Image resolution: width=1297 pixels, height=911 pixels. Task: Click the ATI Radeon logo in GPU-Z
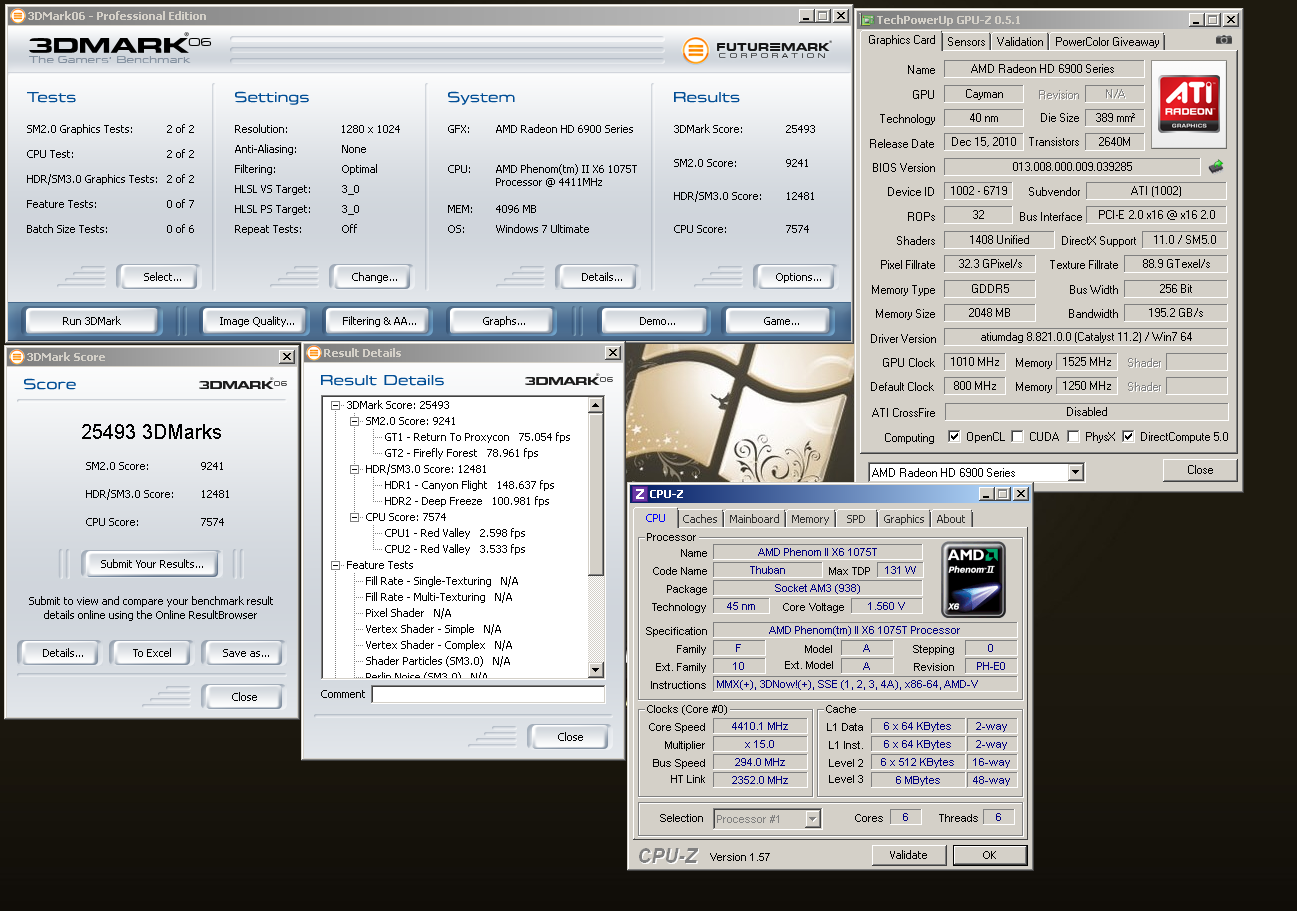1188,103
